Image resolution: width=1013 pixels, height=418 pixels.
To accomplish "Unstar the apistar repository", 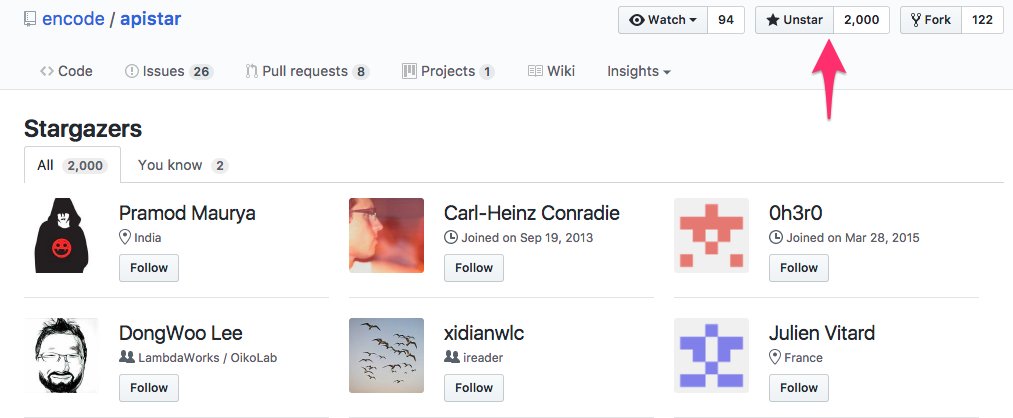I will [x=795, y=20].
